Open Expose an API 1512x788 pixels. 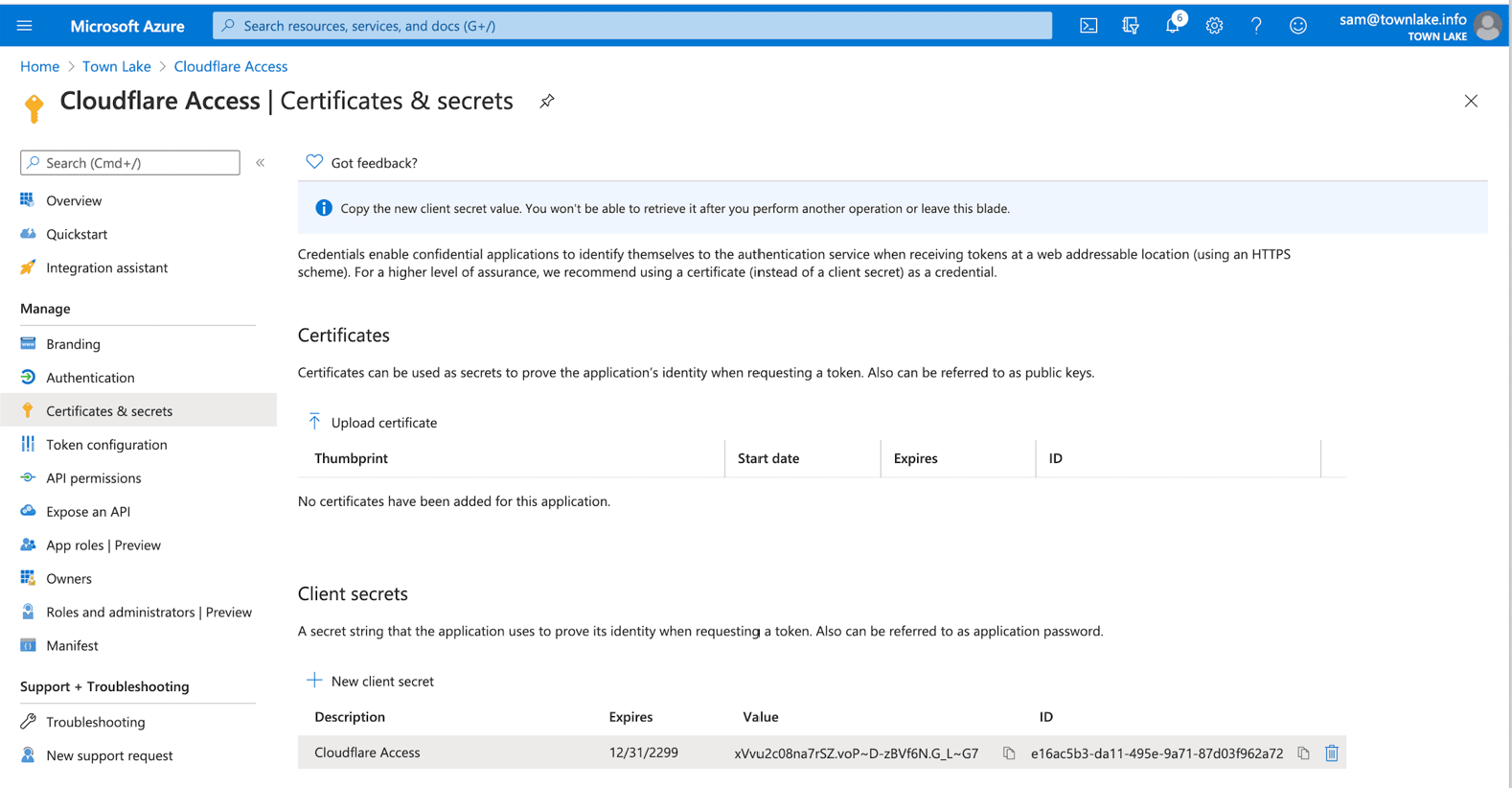(88, 512)
